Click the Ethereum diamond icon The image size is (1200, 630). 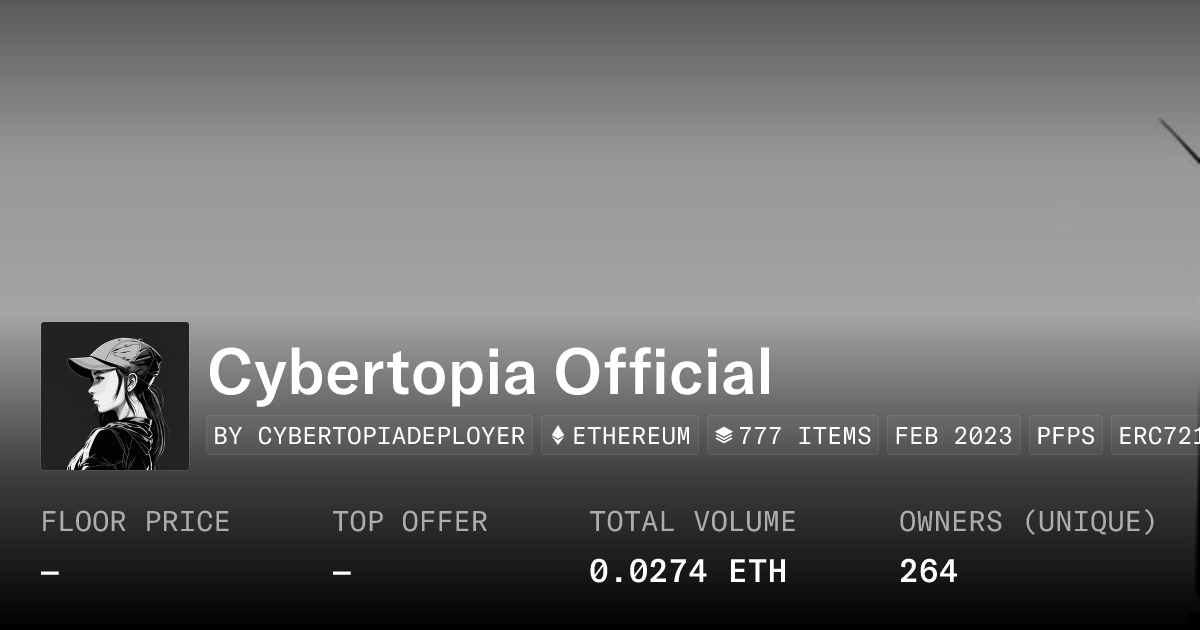pos(558,436)
